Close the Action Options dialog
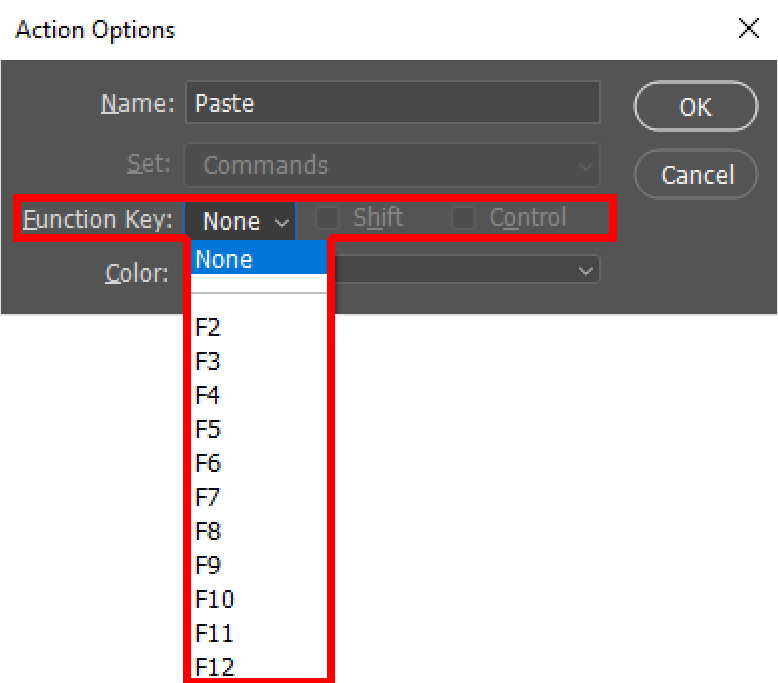 point(748,28)
